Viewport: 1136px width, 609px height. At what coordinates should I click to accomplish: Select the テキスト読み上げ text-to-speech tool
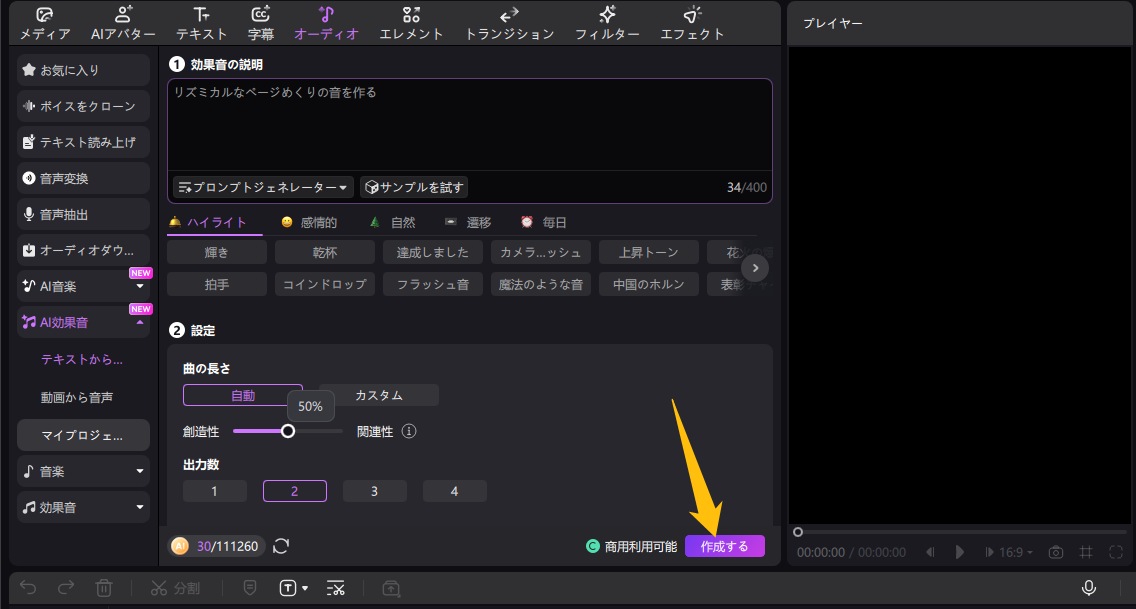pyautogui.click(x=82, y=141)
